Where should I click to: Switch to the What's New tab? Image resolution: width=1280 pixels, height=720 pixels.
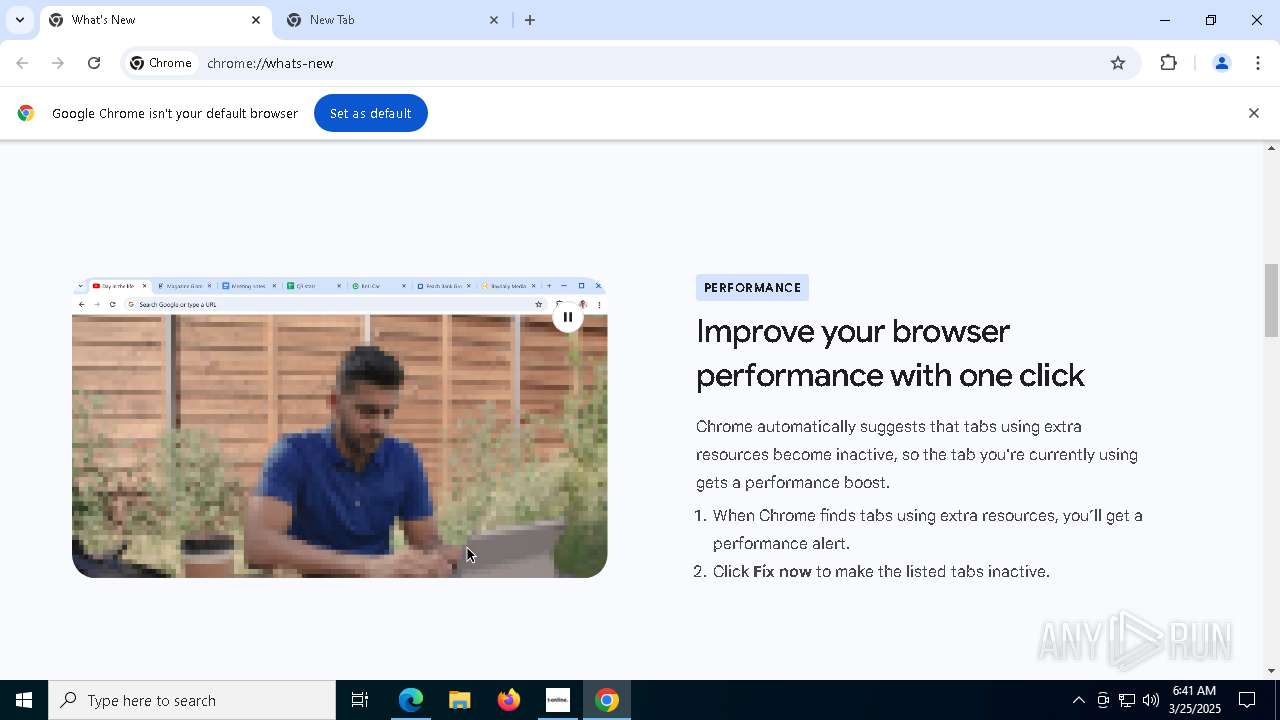155,20
